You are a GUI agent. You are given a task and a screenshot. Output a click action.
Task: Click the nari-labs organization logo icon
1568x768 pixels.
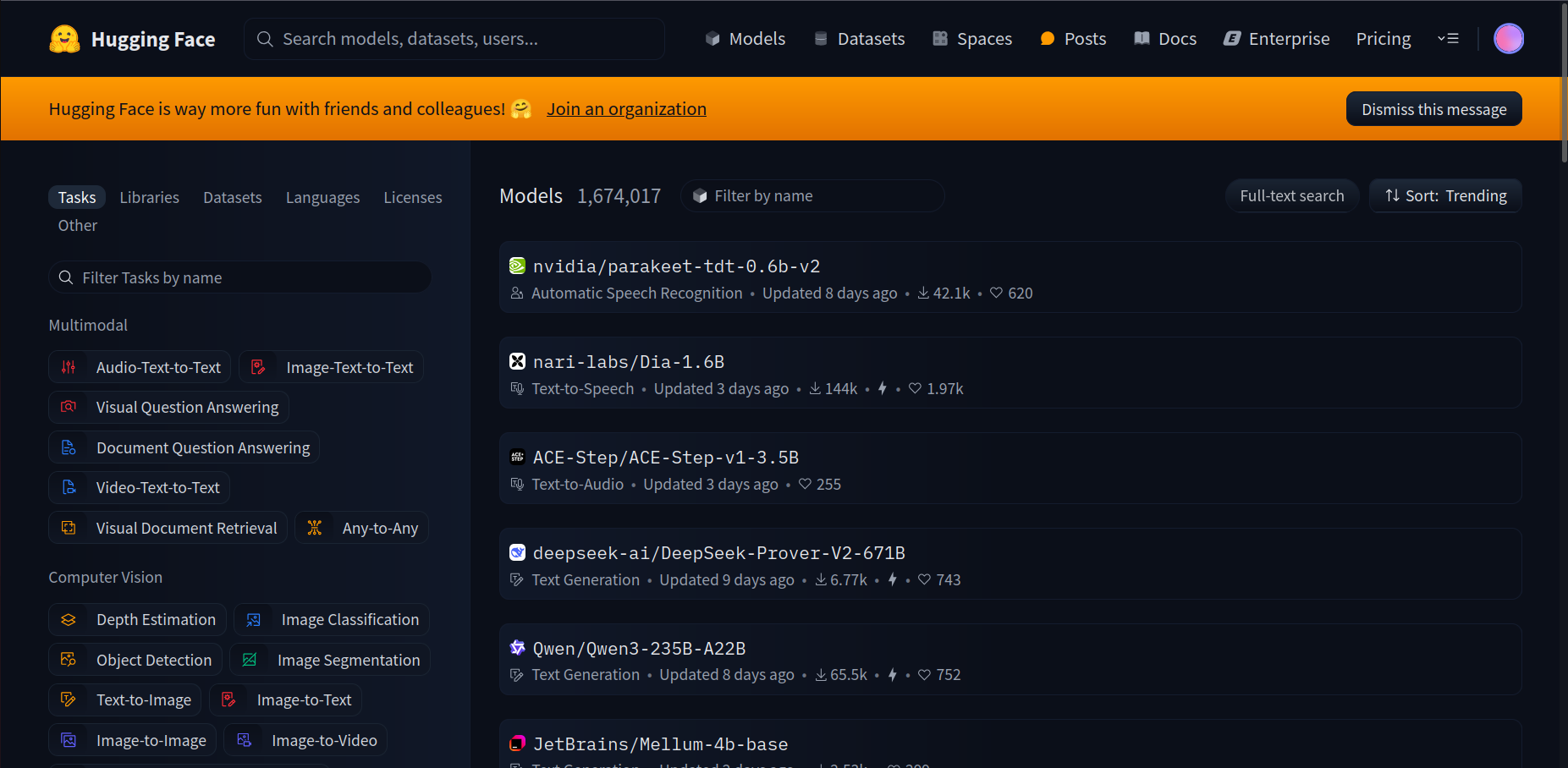point(517,362)
